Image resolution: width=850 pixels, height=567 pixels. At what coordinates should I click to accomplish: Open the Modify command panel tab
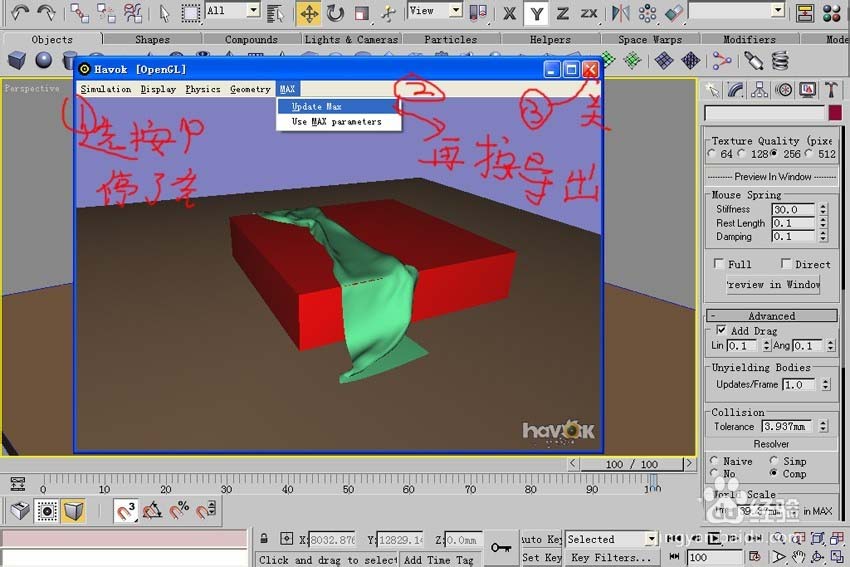click(x=736, y=90)
